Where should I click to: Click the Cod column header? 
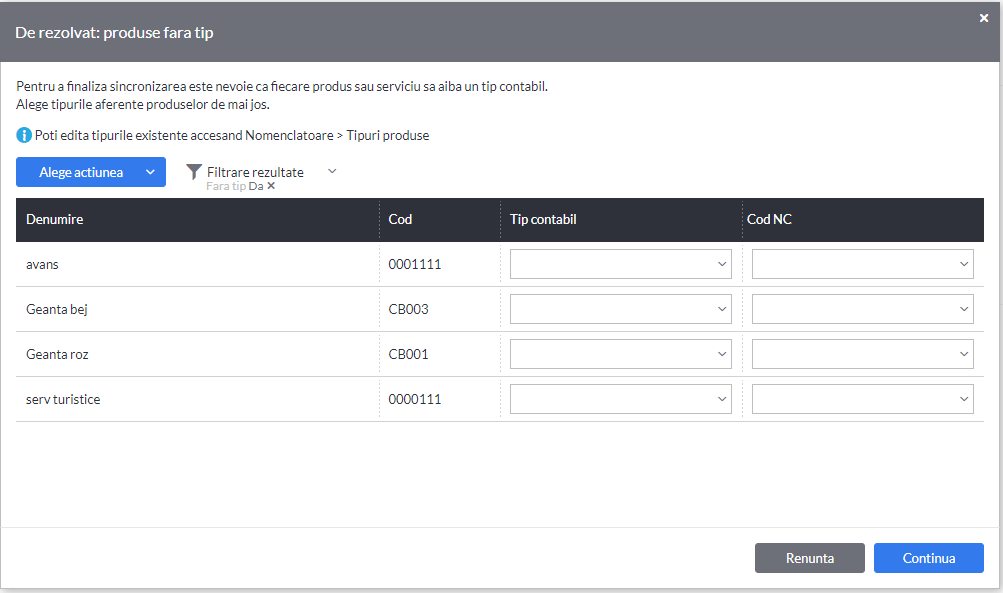[400, 219]
